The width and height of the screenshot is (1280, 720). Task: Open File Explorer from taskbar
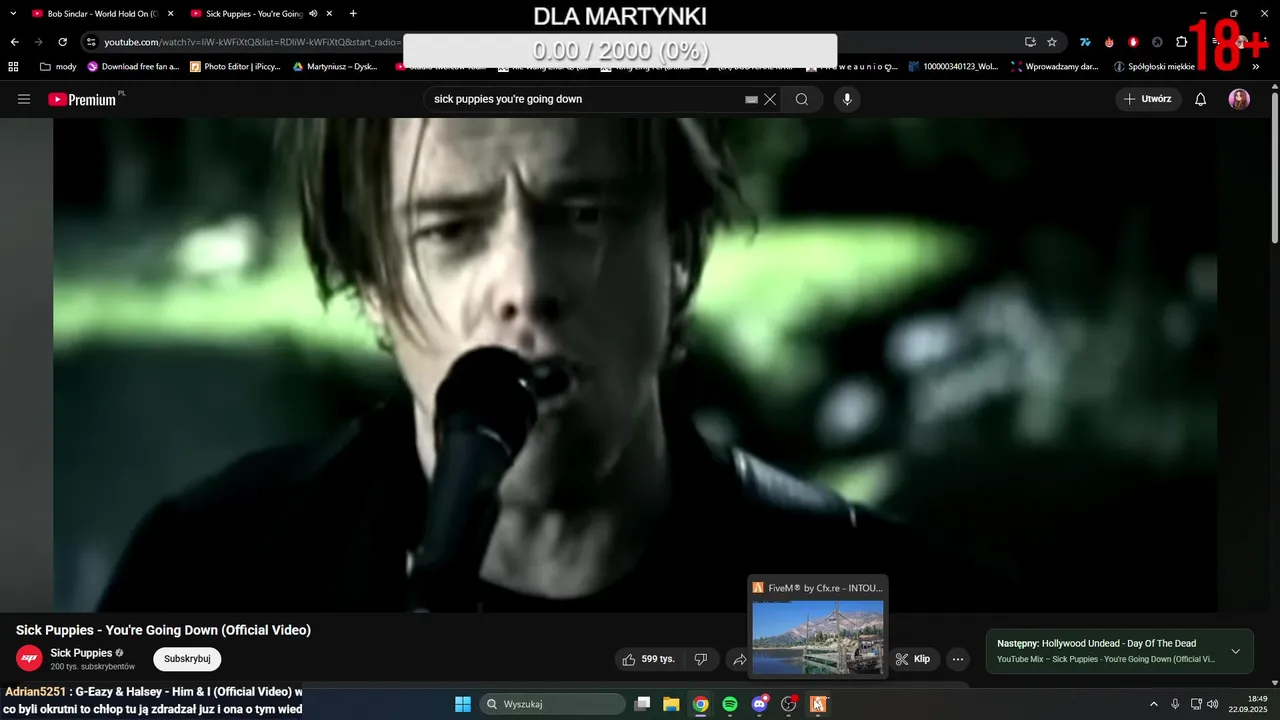coord(671,704)
